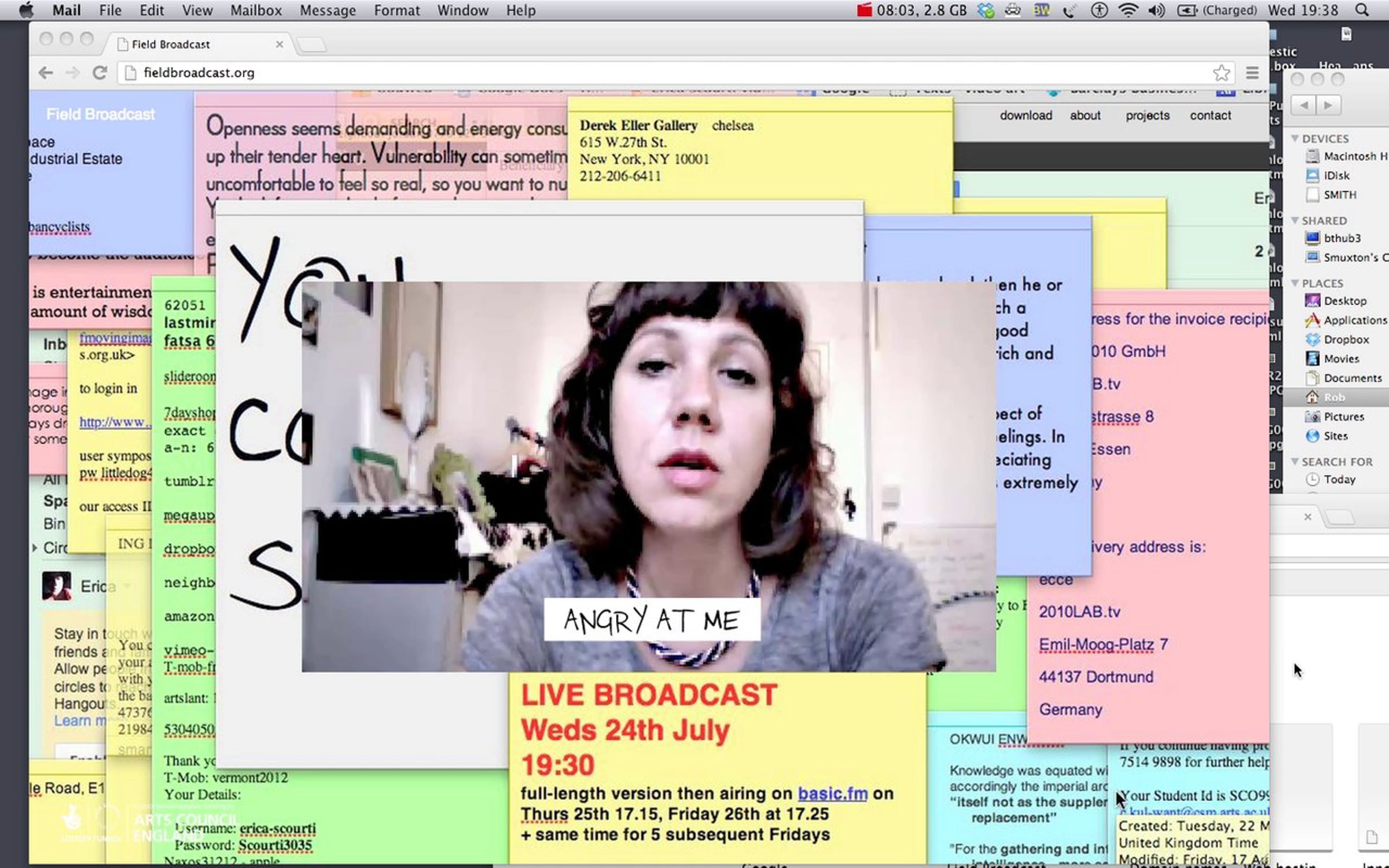
Task: Open the contact page link
Action: pos(1210,115)
